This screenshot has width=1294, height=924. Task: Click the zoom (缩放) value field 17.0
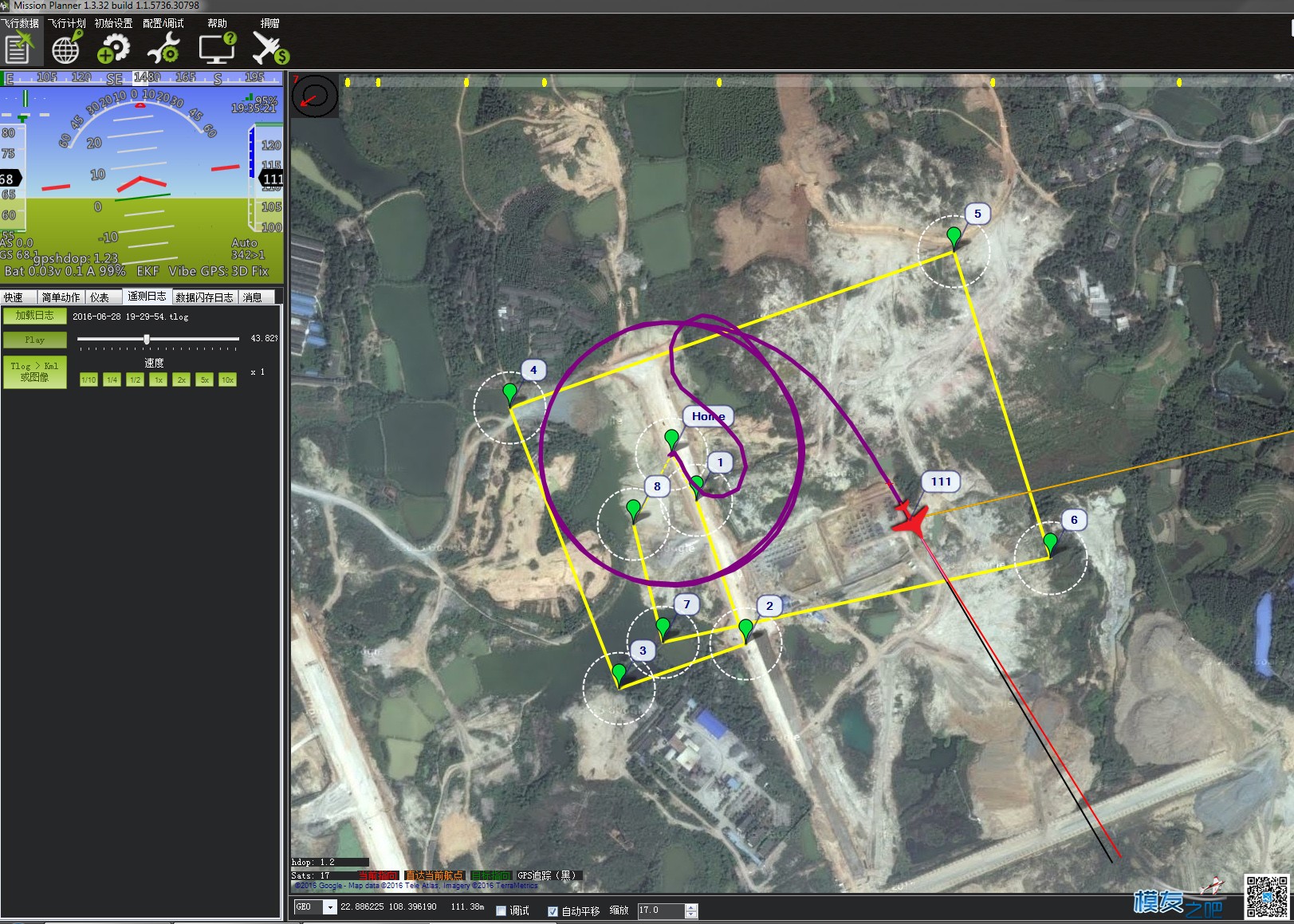click(661, 910)
